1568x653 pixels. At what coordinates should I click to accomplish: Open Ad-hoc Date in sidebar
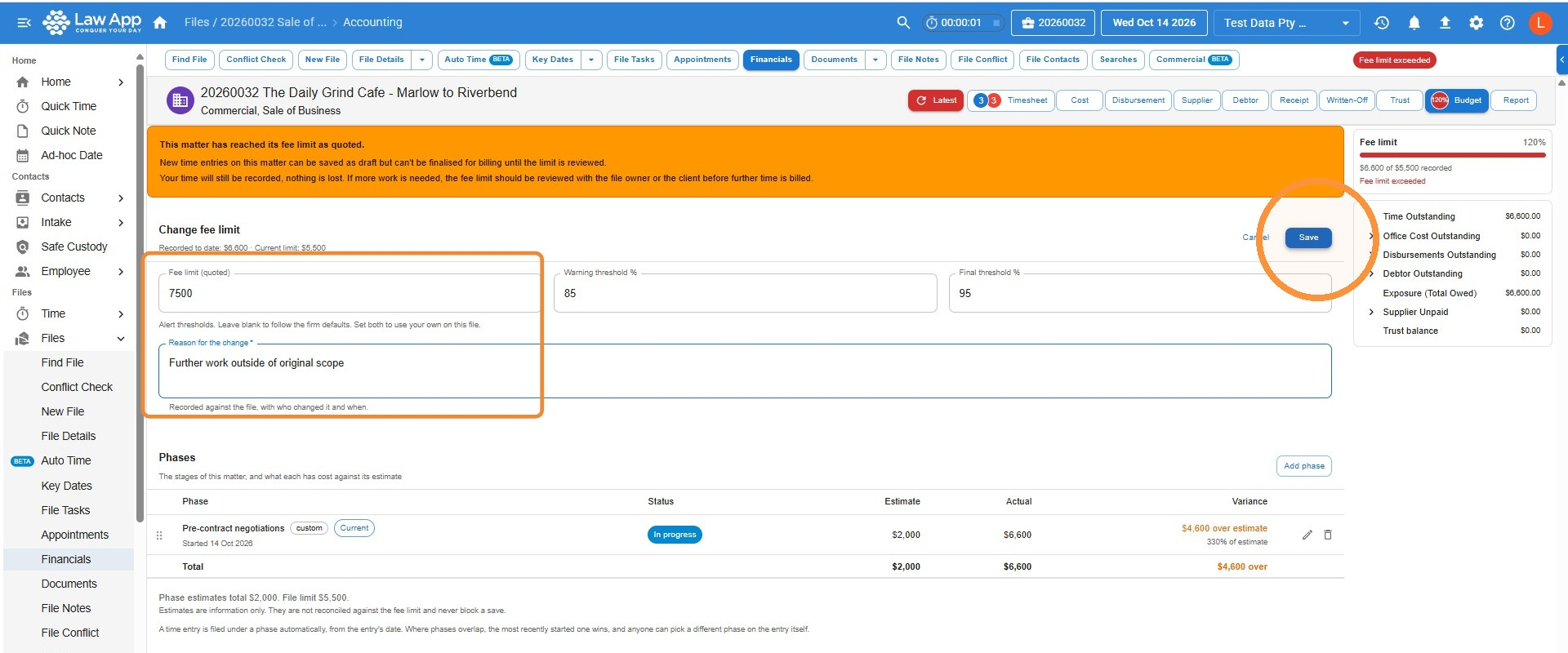pos(72,155)
